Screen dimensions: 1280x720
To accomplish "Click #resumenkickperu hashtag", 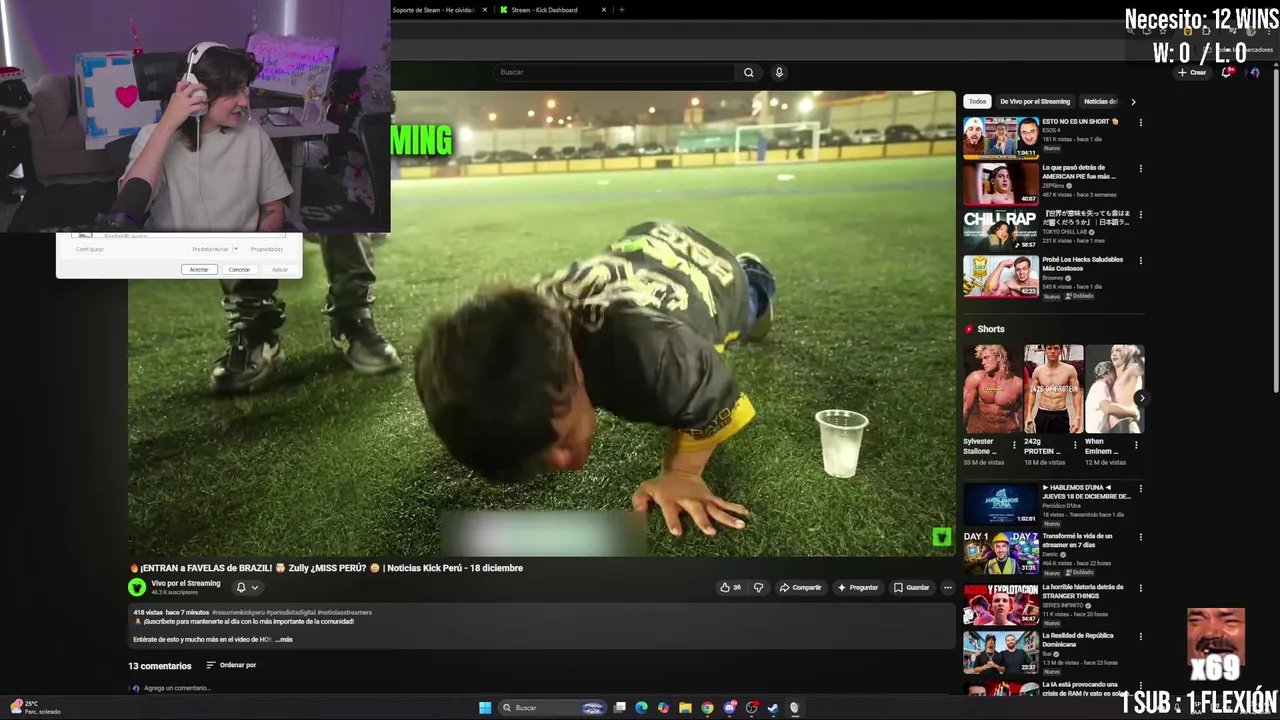I will click(x=239, y=612).
